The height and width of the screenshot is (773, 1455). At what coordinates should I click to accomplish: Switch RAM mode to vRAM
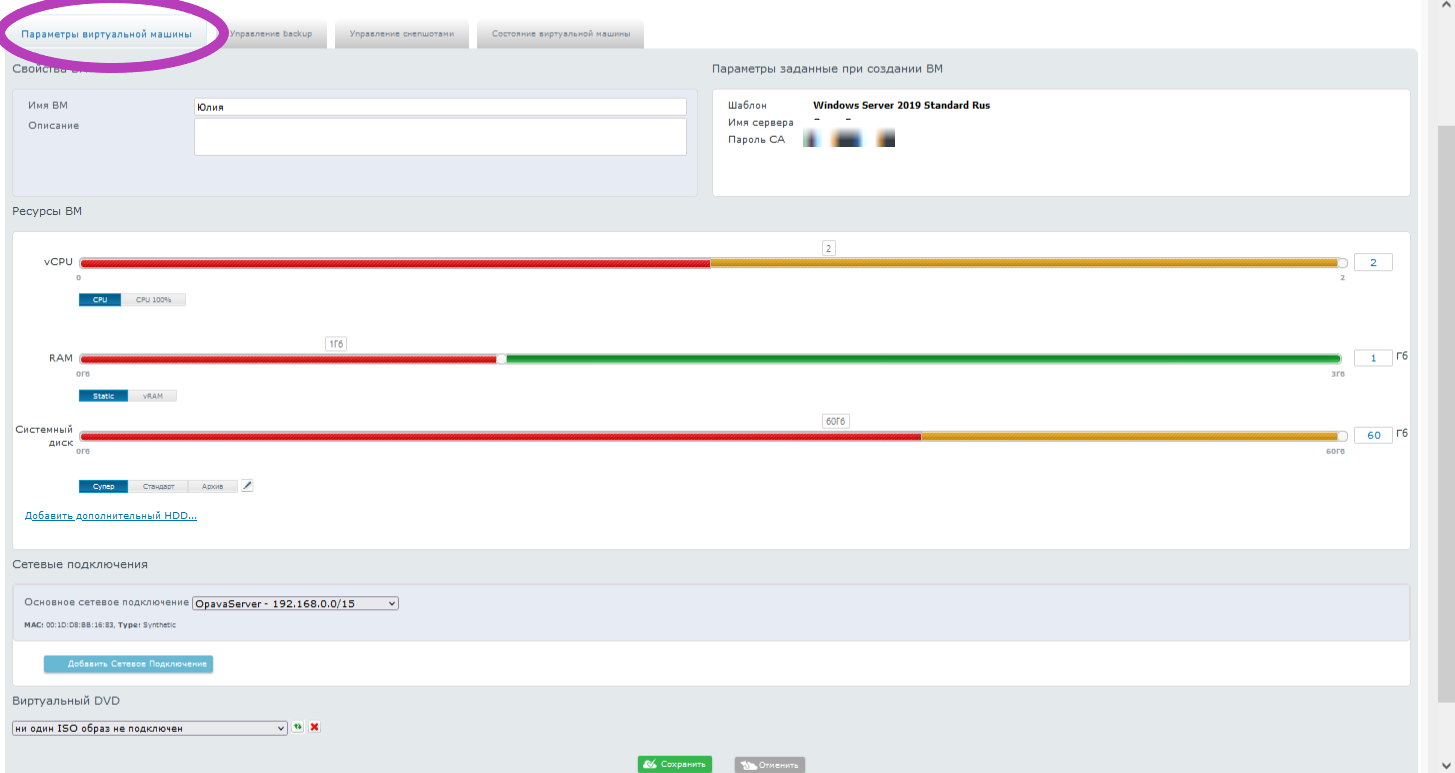pyautogui.click(x=152, y=396)
